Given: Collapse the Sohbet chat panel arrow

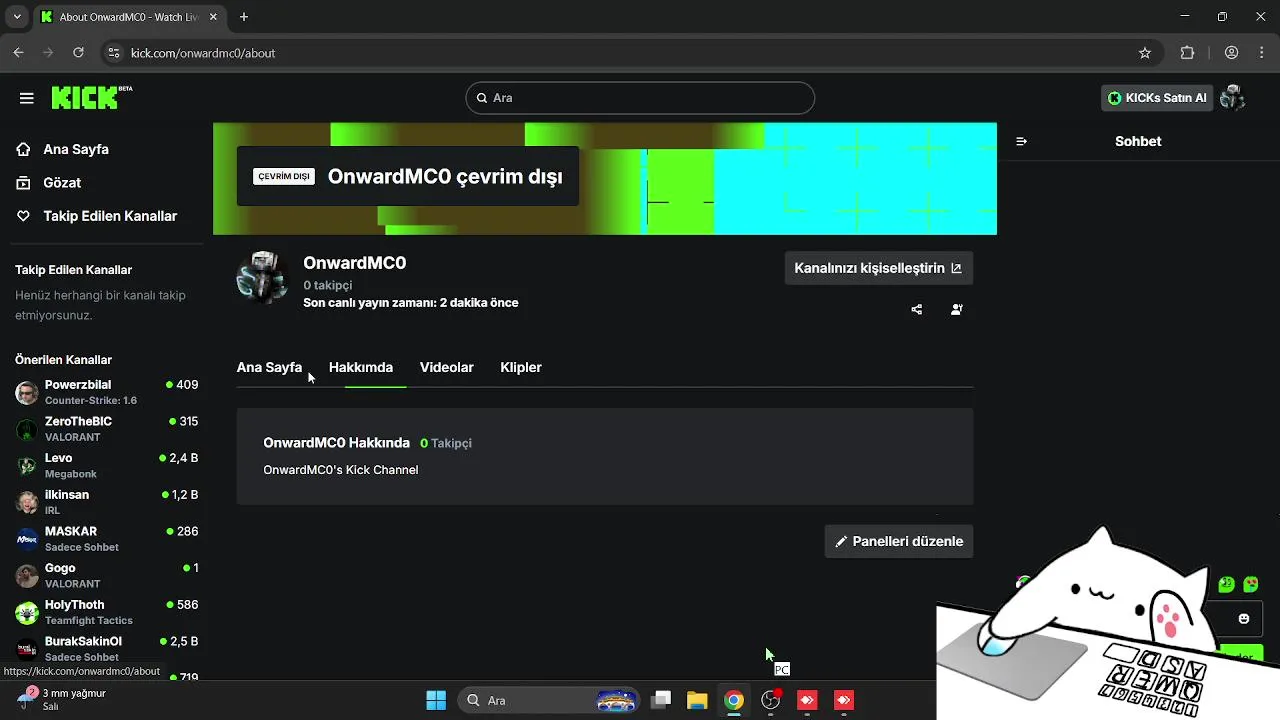Looking at the screenshot, I should click(1021, 141).
